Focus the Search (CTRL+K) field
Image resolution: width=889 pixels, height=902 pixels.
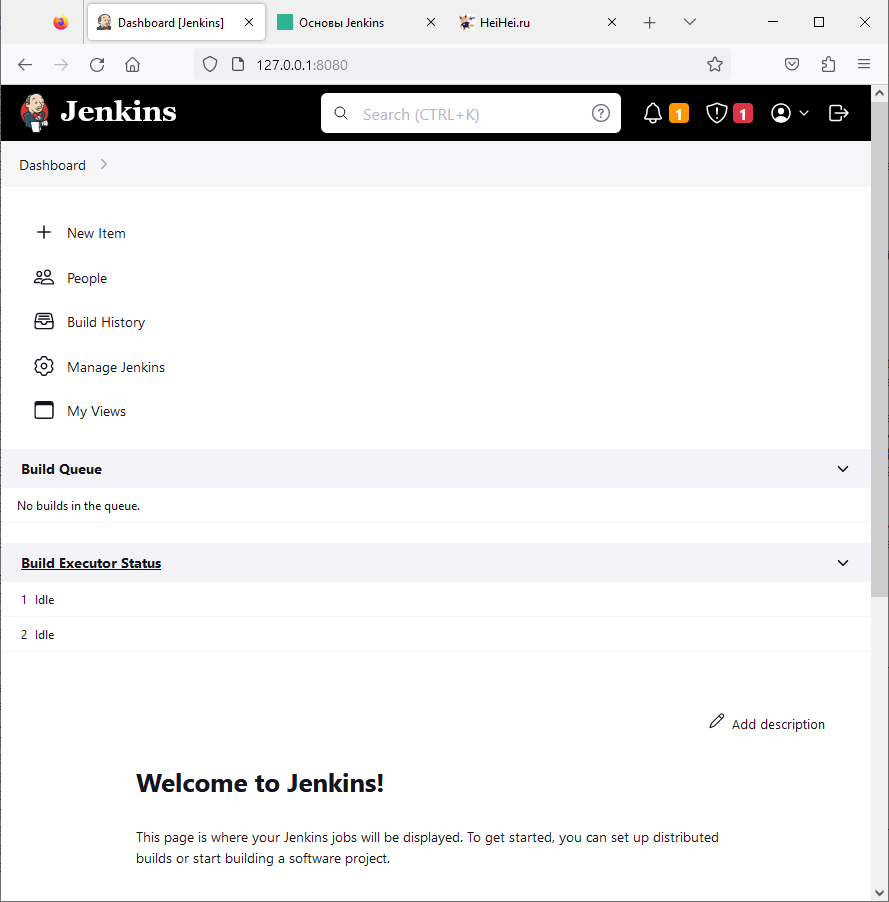point(471,113)
